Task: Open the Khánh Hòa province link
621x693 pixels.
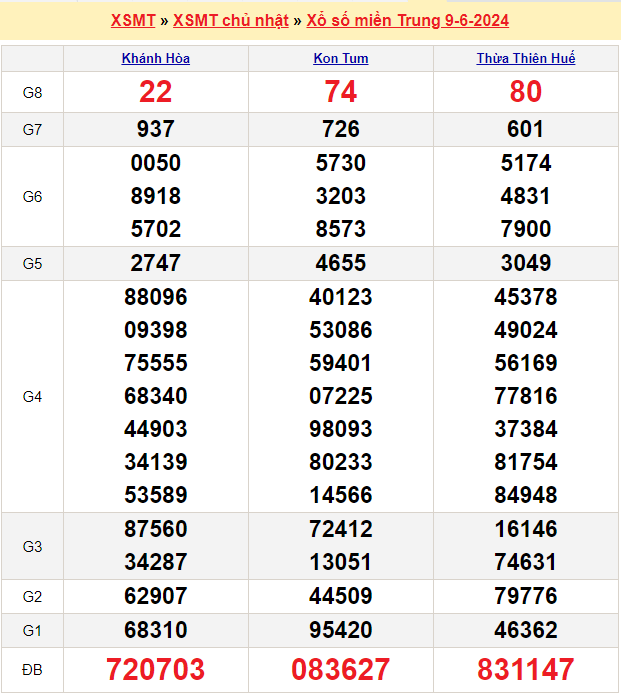Action: pos(156,59)
